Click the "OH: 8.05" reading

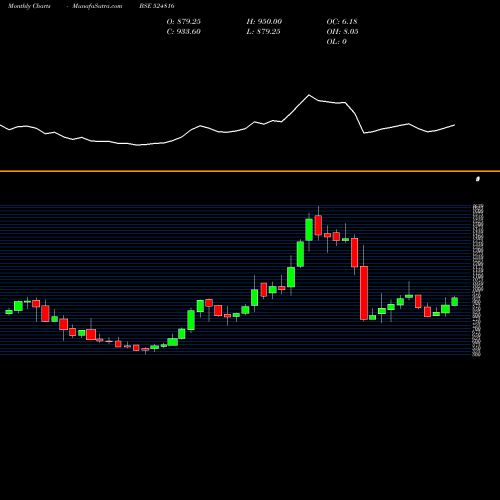pos(342,31)
